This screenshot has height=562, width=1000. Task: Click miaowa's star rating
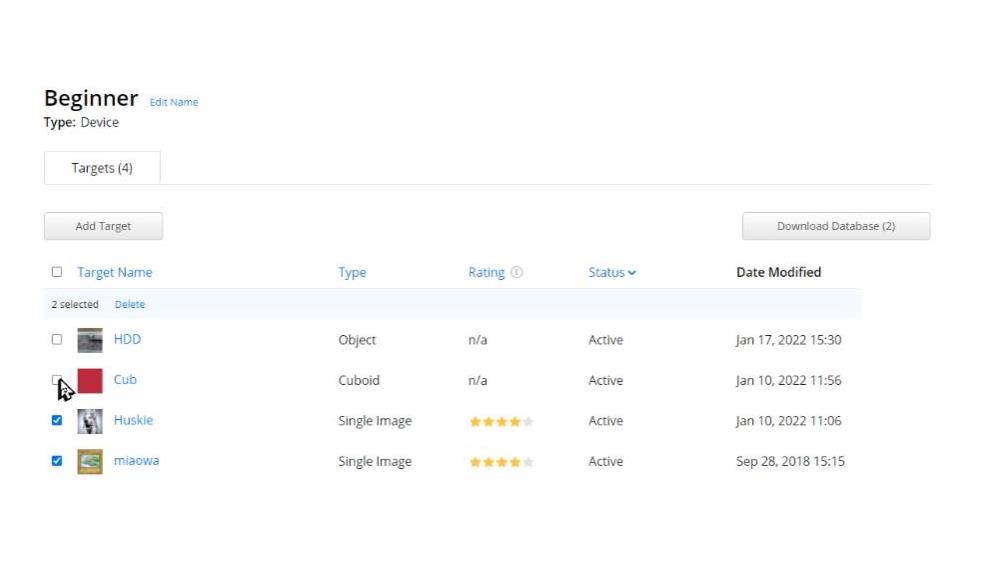501,462
